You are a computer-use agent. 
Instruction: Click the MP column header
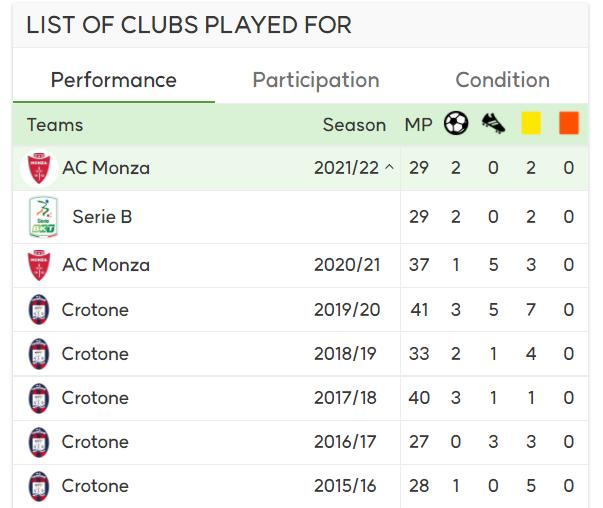pyautogui.click(x=418, y=125)
